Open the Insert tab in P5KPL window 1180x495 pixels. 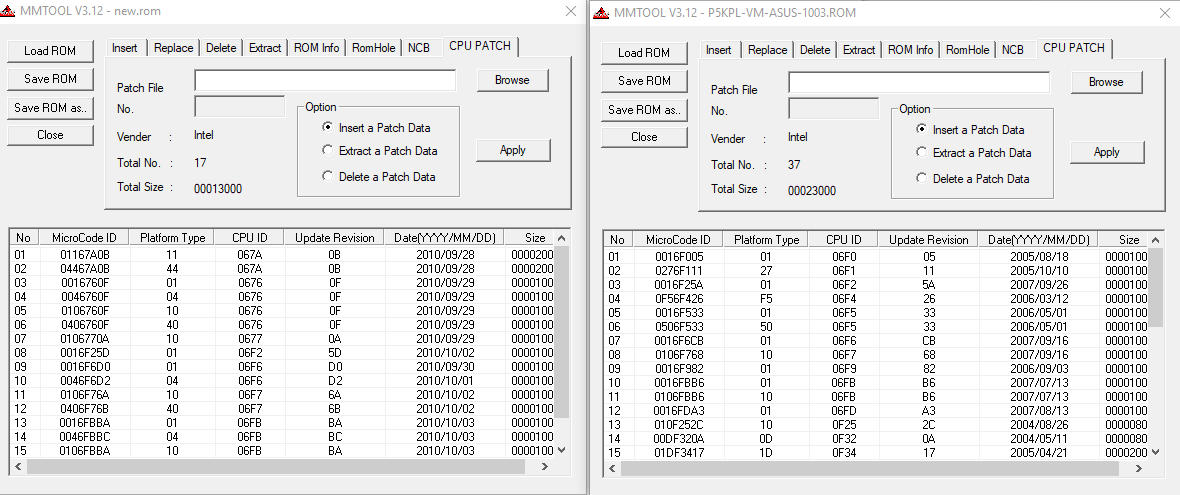(x=719, y=50)
